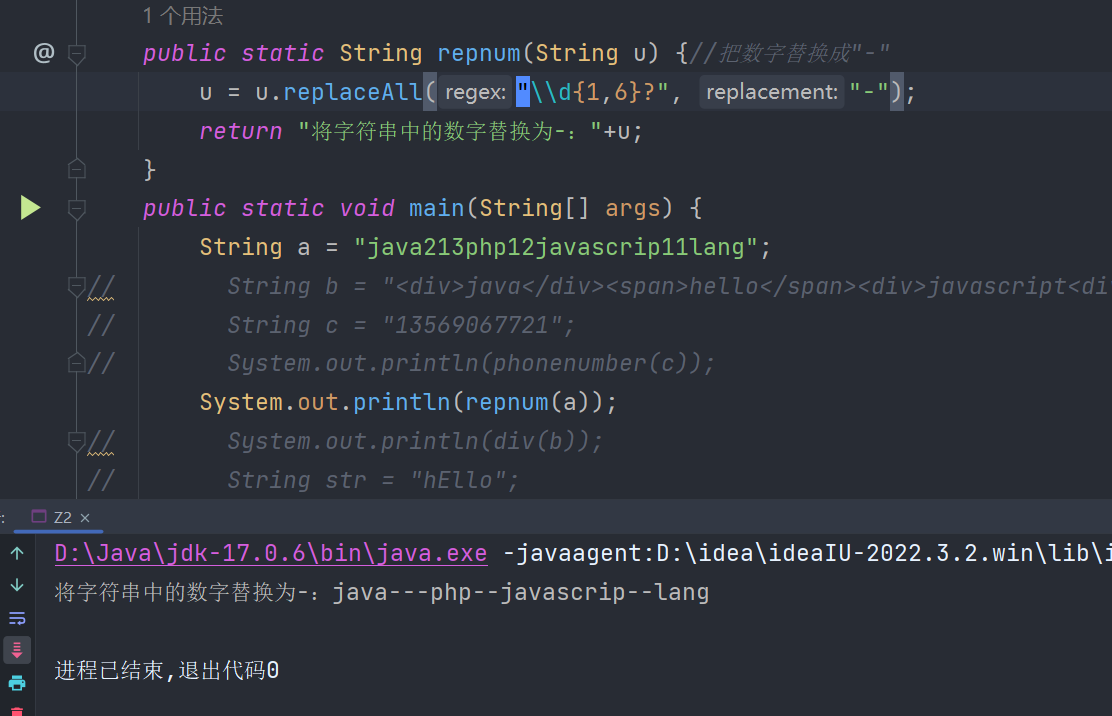Jump down with the console down-arrow icon
1112x716 pixels.
[x=17, y=584]
